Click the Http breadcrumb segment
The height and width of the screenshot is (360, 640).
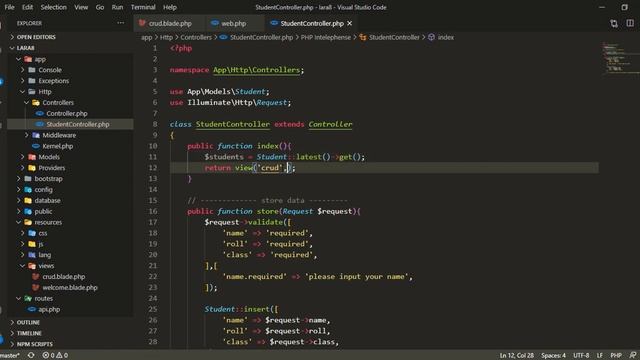coord(166,37)
